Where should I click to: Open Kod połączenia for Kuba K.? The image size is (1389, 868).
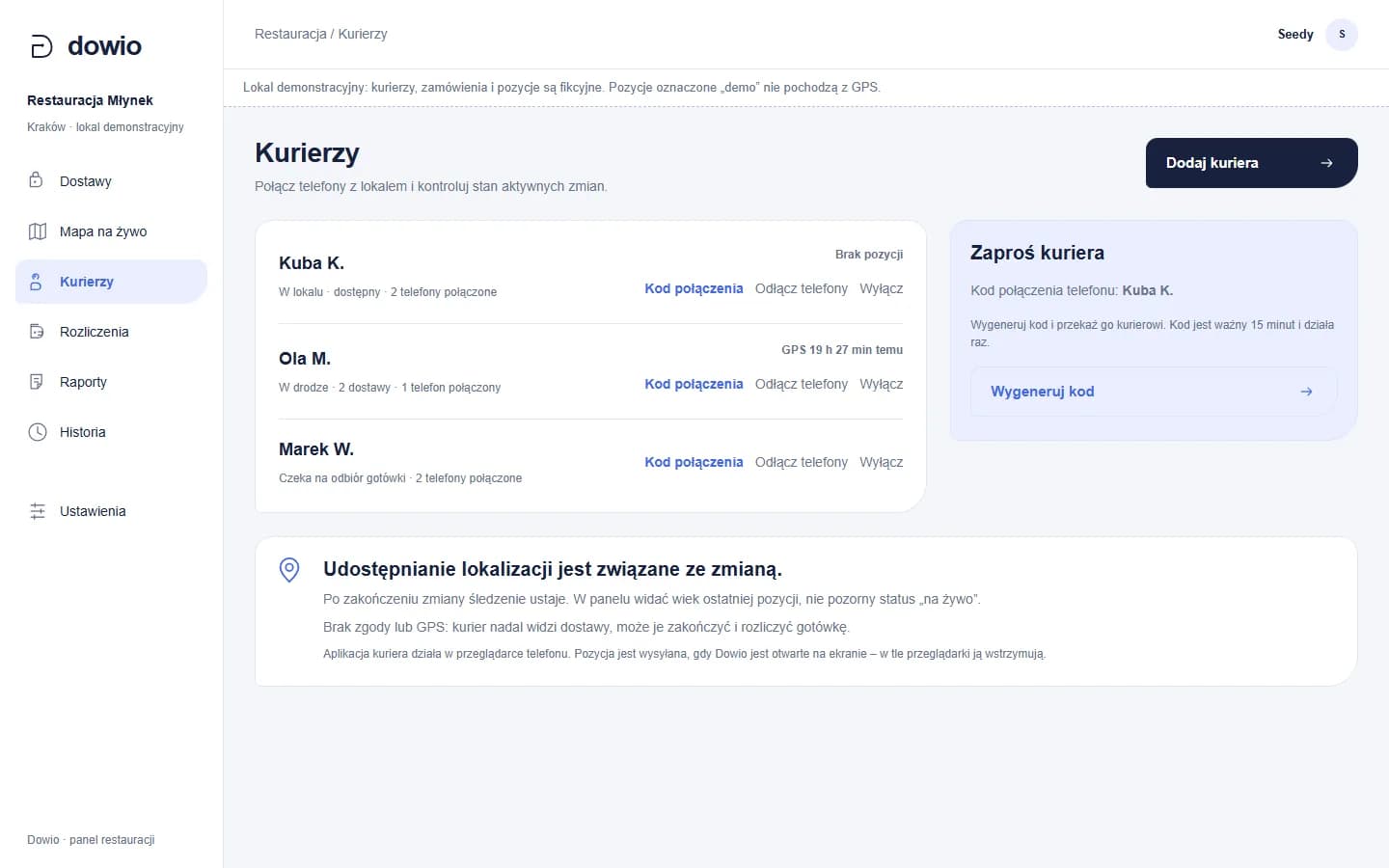click(694, 288)
